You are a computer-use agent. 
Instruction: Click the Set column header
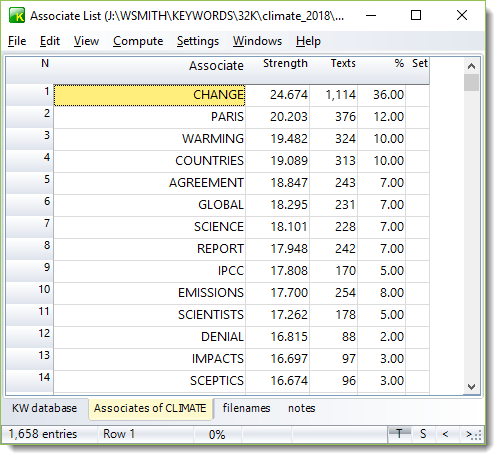[x=418, y=70]
